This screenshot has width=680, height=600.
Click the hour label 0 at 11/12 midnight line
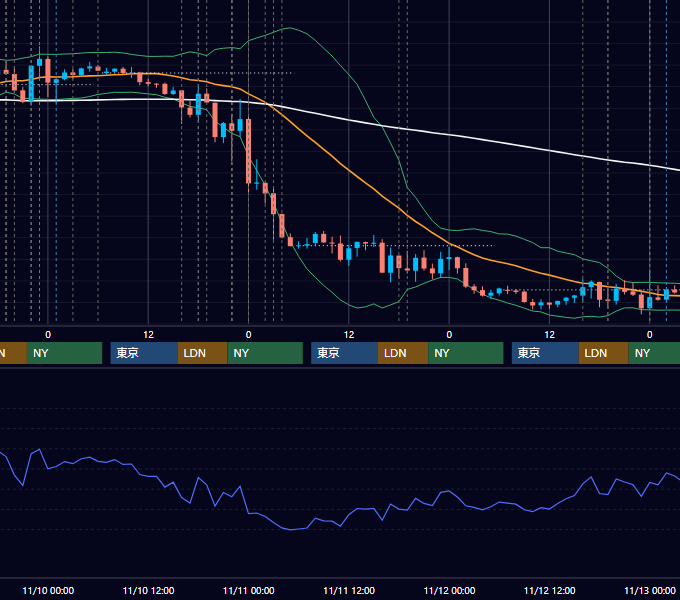point(449,335)
